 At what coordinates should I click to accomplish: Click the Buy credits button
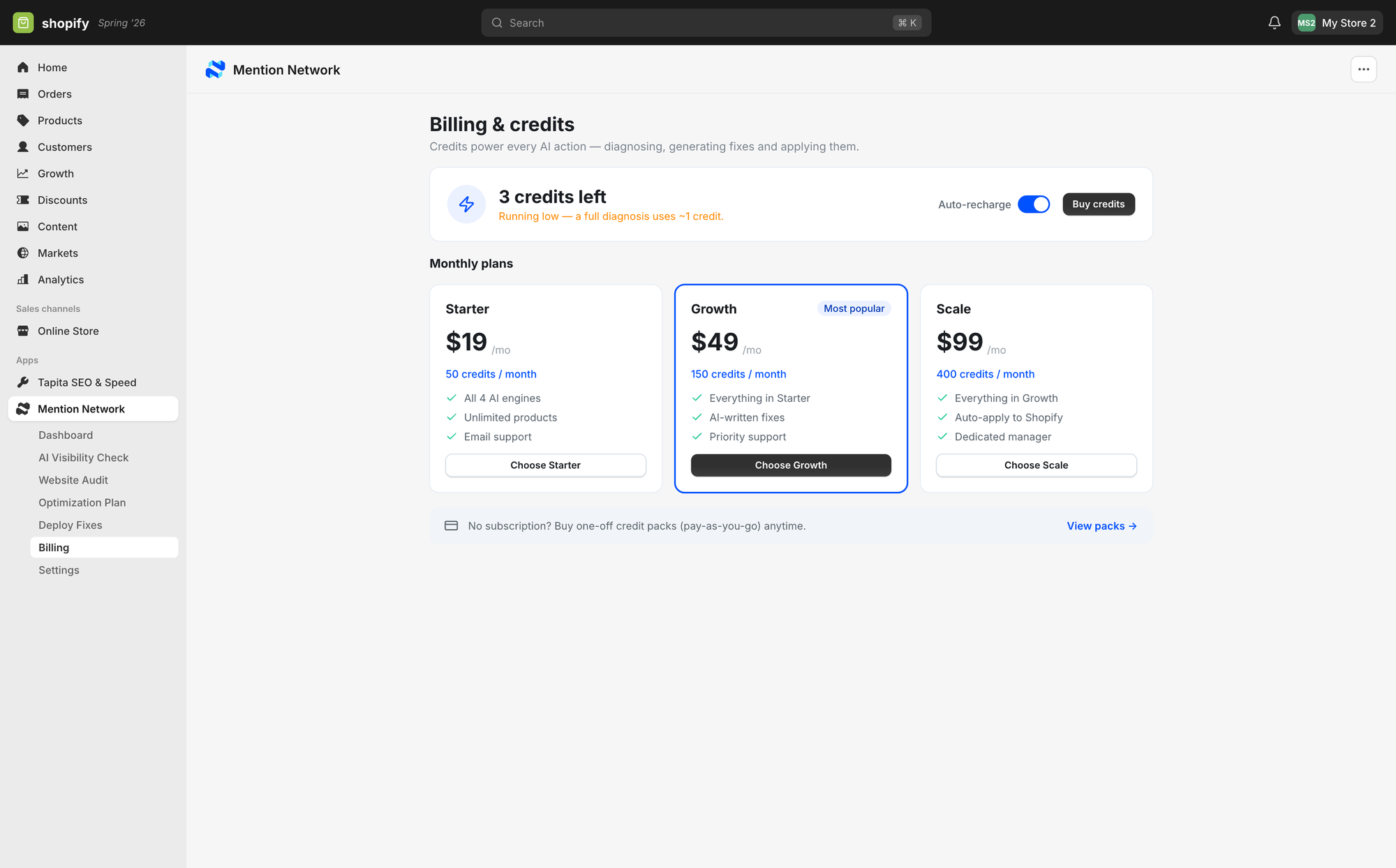[x=1099, y=204]
